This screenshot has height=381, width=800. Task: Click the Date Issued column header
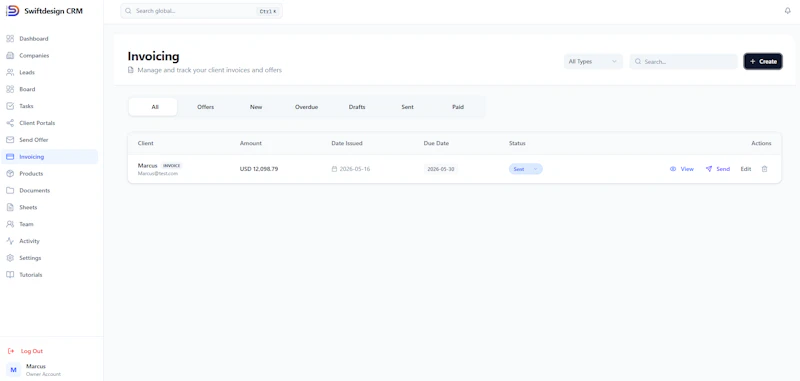coord(347,143)
